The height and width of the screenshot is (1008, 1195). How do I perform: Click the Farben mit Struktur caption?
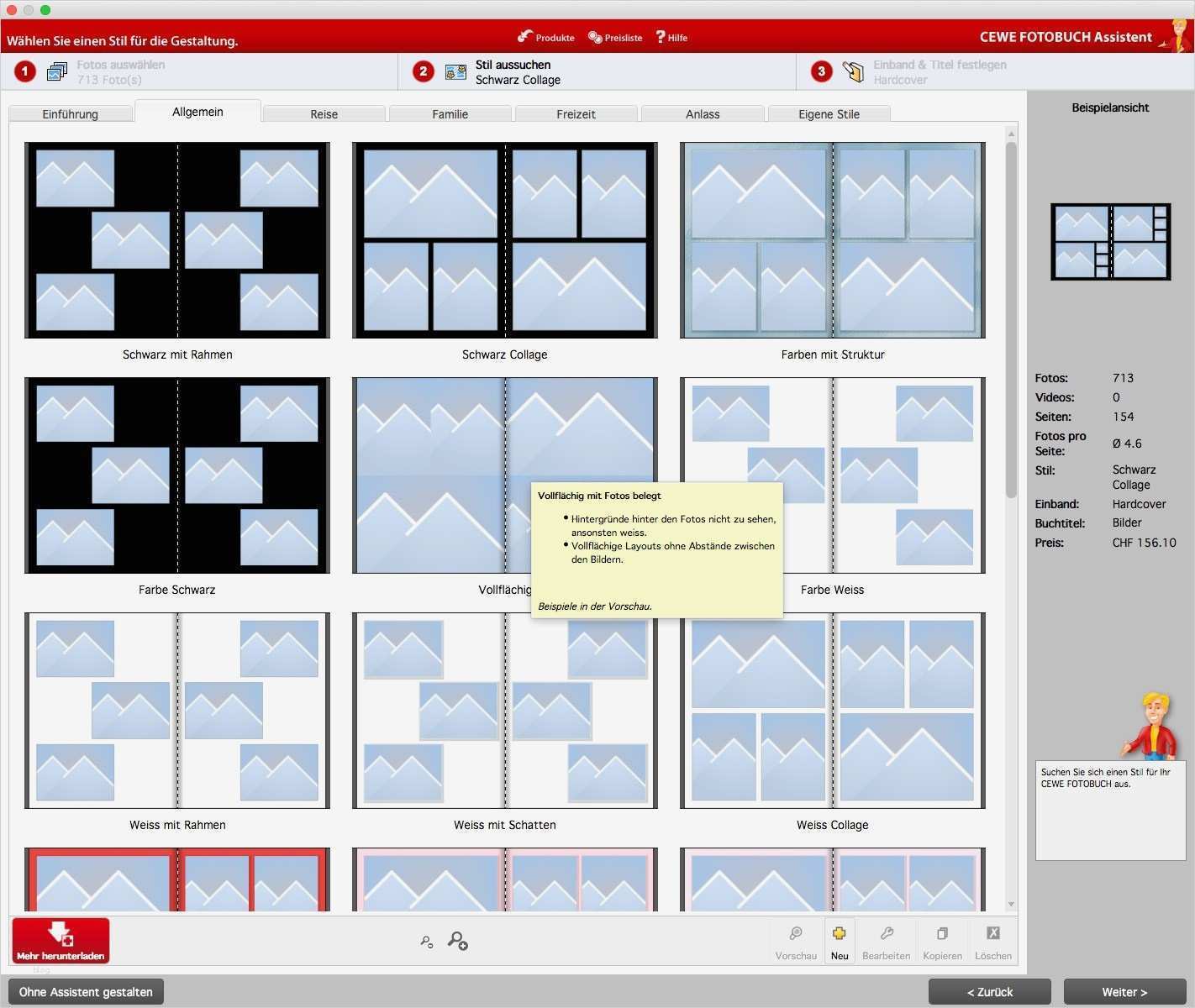click(x=833, y=354)
